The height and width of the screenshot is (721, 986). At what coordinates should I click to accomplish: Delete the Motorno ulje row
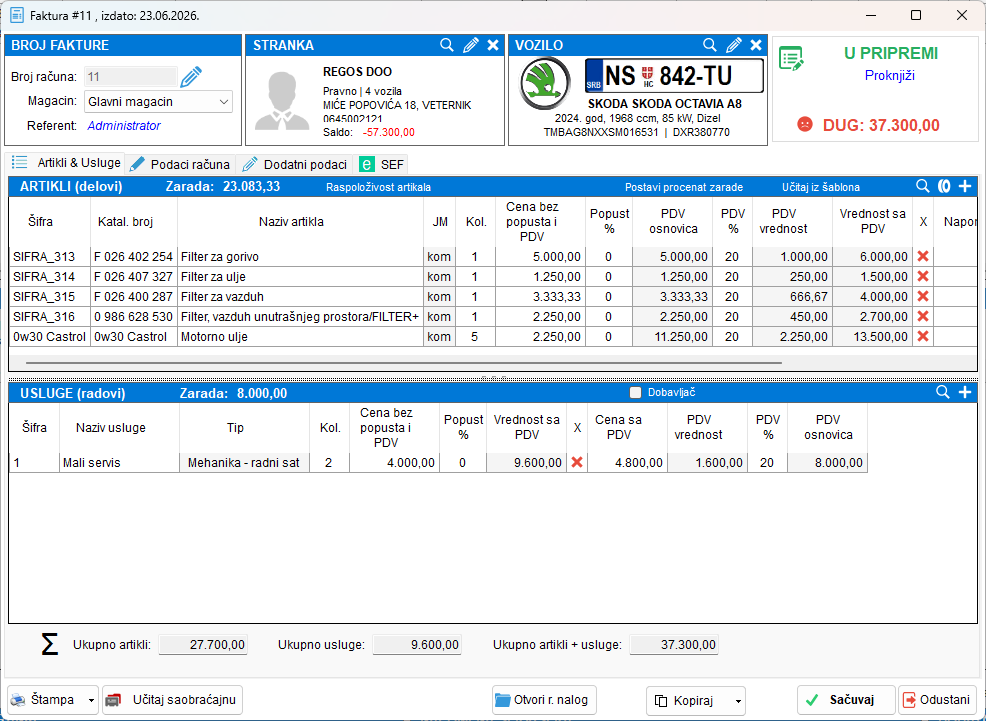(922, 337)
